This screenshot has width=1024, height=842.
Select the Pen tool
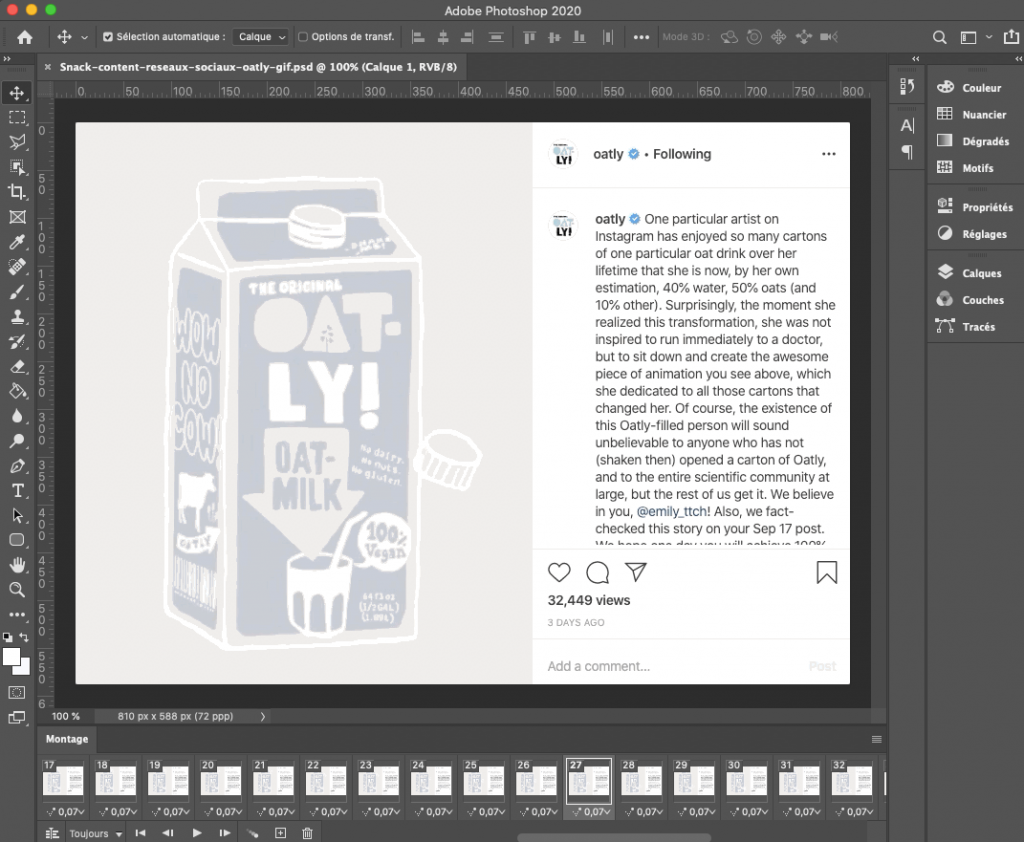pos(17,466)
